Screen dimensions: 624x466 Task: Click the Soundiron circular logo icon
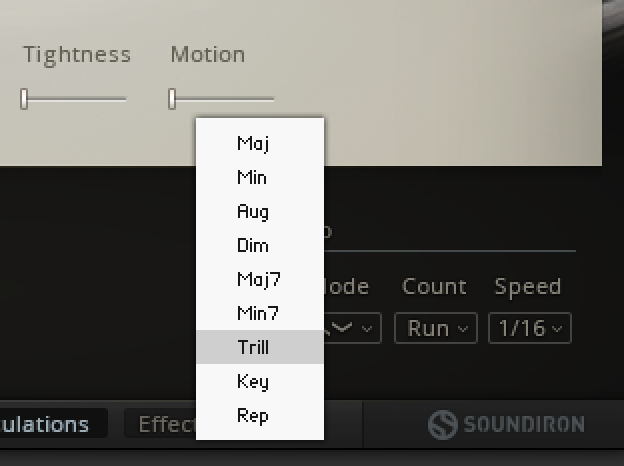[x=442, y=425]
